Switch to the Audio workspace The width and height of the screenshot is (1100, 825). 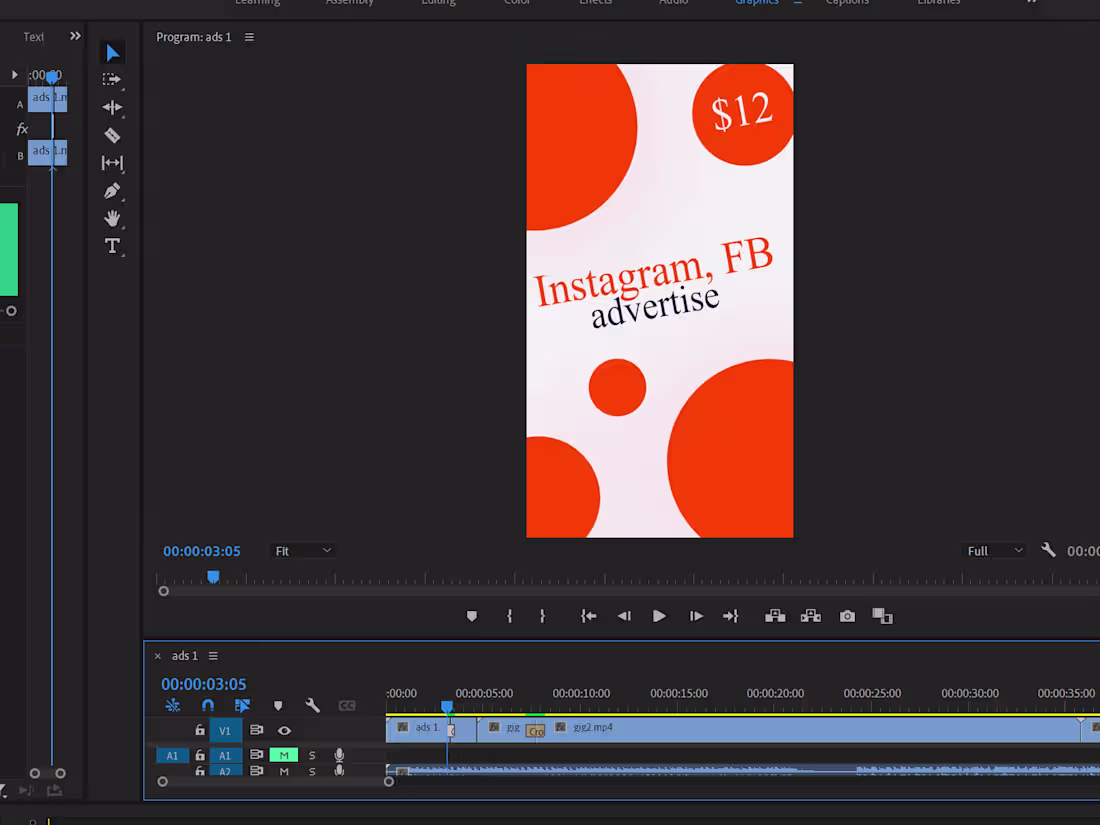pos(673,3)
